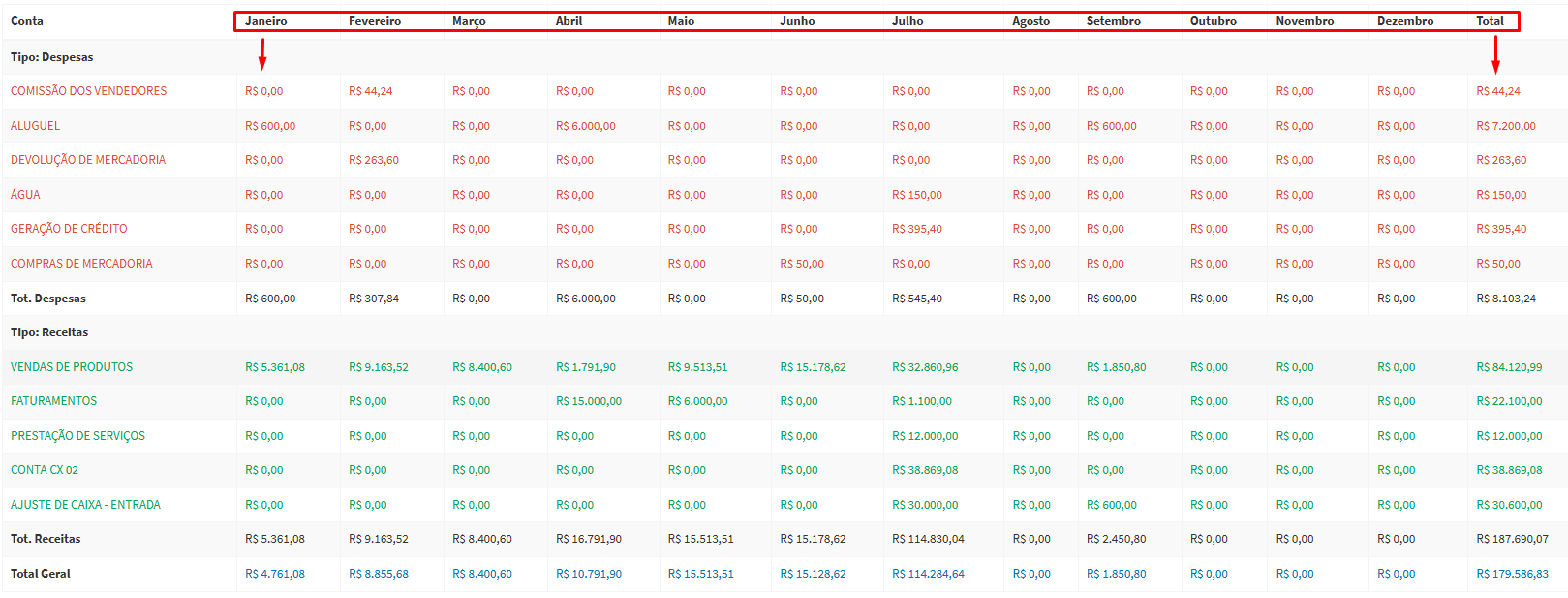
Task: Select the Total Geral grand total R$ 179.586,83
Action: coord(1512,574)
